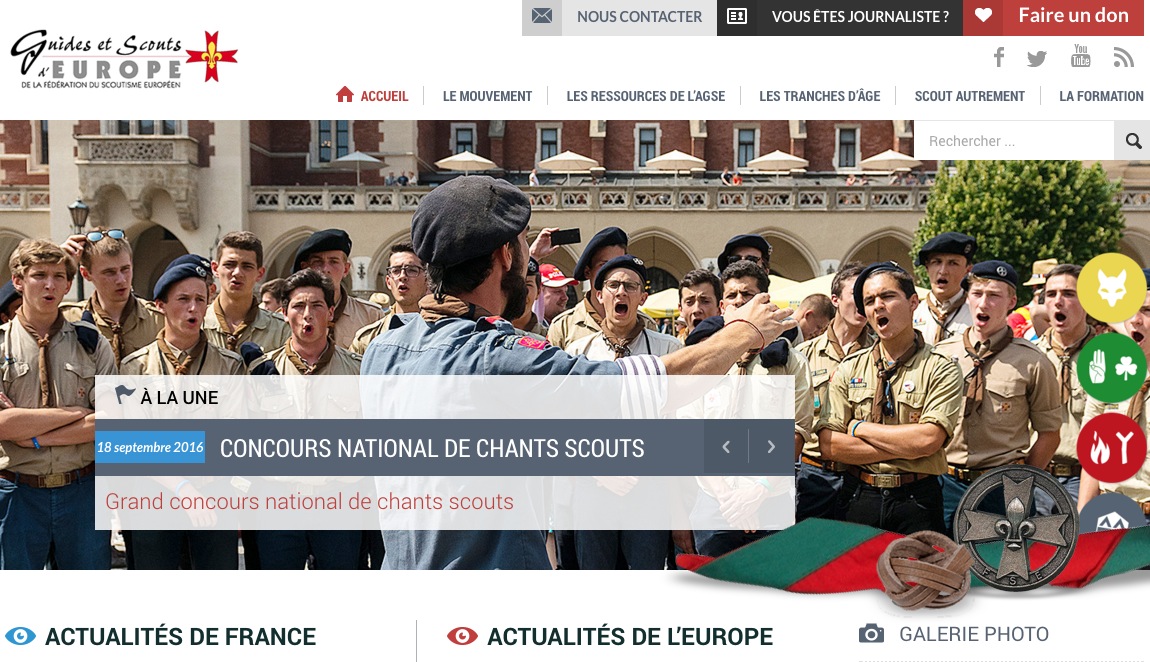The image size is (1150, 662).
Task: Show next headline with right chevron
Action: click(771, 447)
